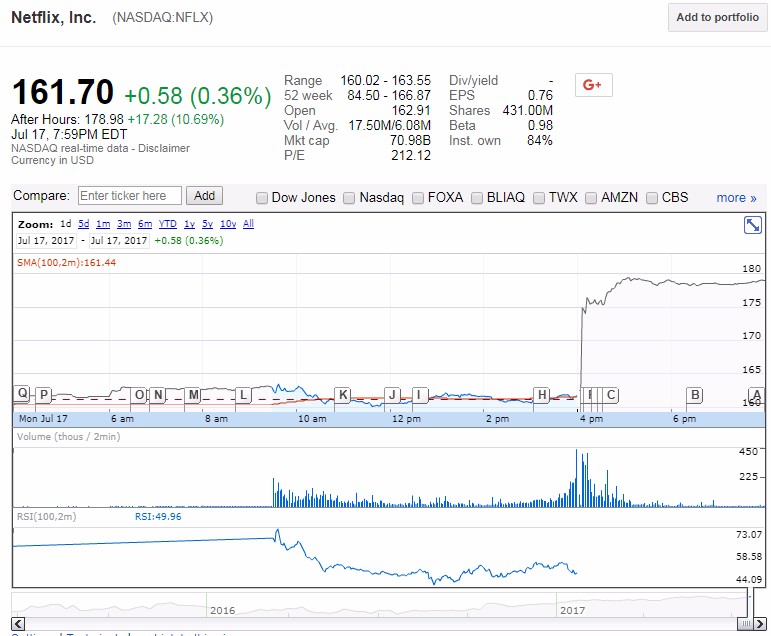Open news marker K on the chart
The width and height of the screenshot is (771, 636).
coord(343,395)
